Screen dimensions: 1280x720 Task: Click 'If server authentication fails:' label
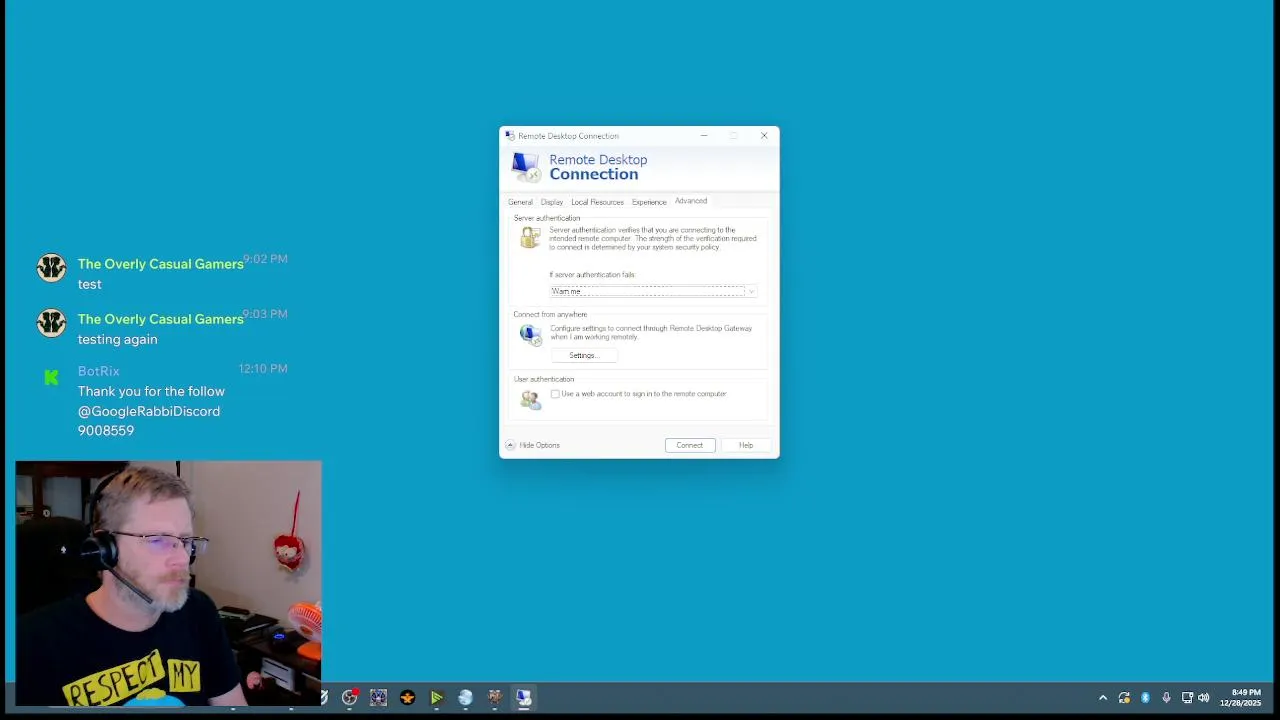click(592, 275)
